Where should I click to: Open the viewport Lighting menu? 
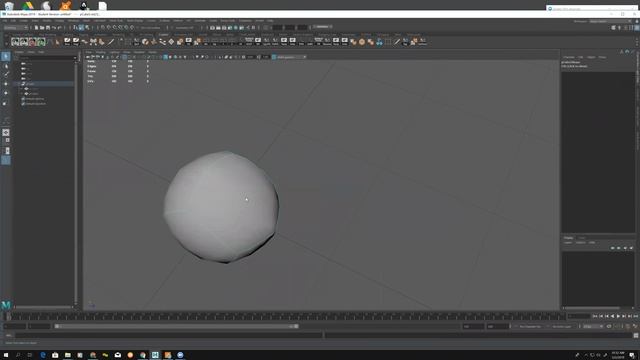coord(114,52)
